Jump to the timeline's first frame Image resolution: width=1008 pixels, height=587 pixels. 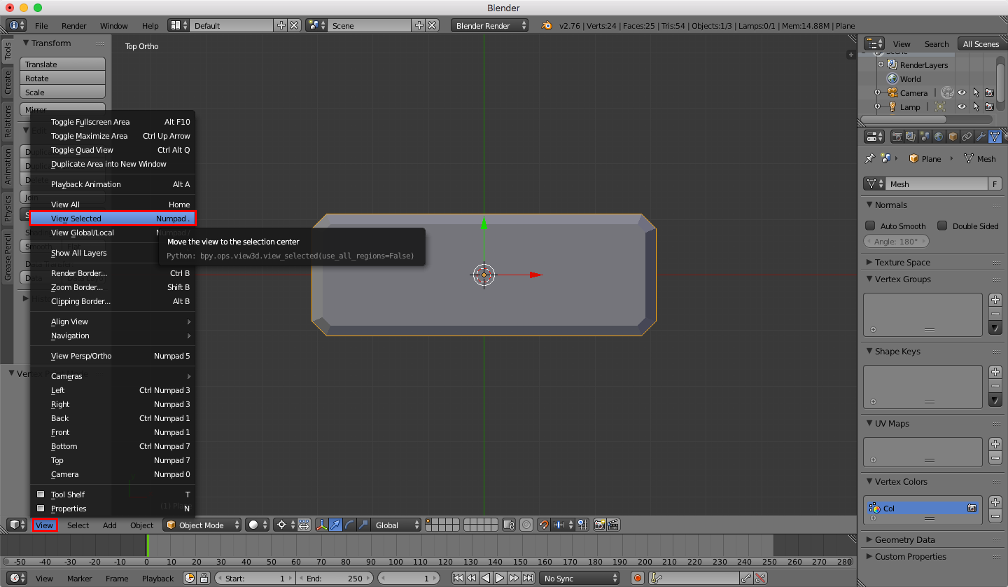click(x=458, y=578)
